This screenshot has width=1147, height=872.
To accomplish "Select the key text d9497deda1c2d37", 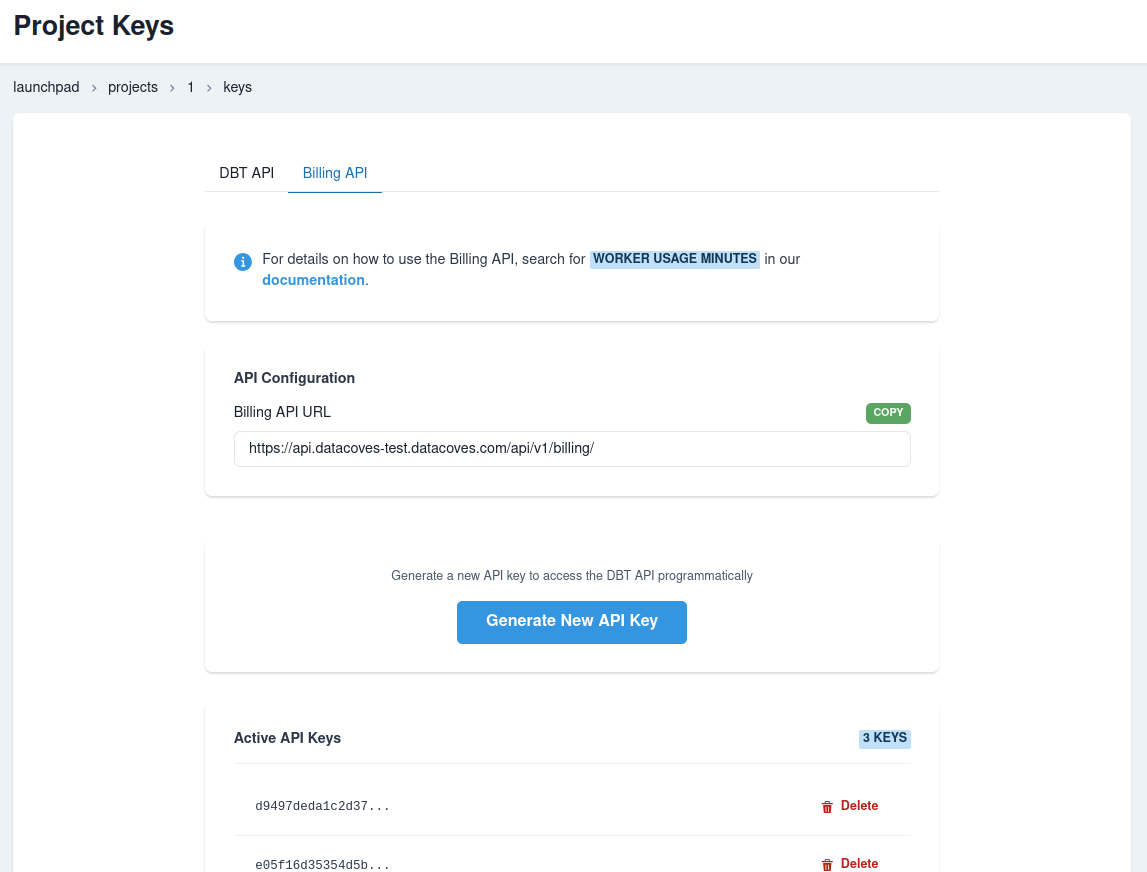I will click(x=322, y=806).
